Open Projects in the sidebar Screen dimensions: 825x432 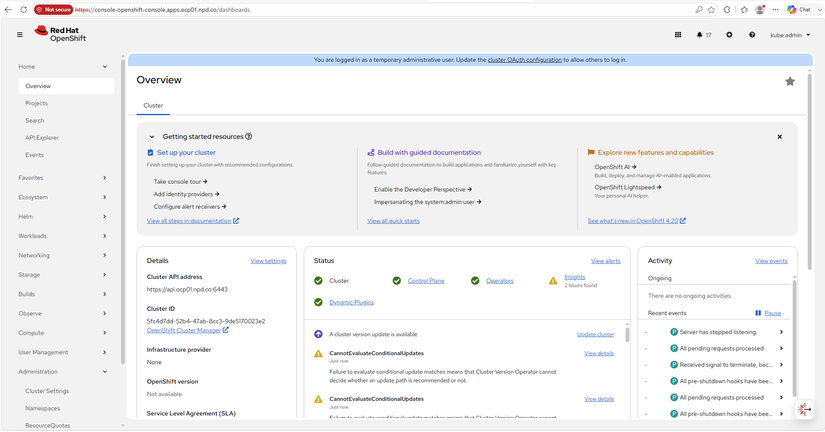coord(36,103)
